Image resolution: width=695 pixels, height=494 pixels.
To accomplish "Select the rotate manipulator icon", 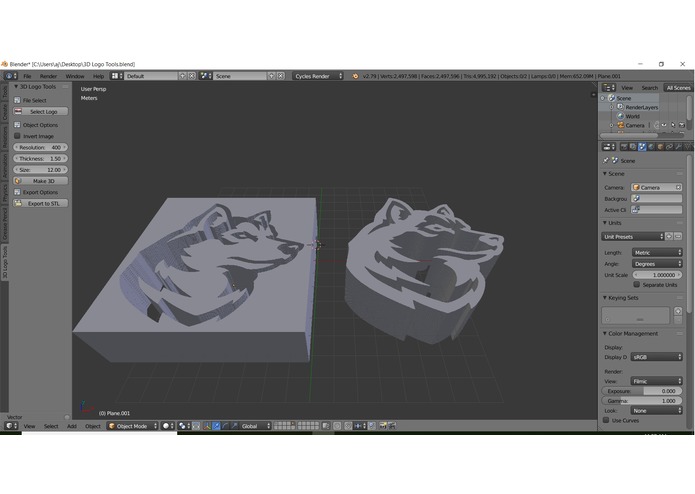I will coord(226,426).
